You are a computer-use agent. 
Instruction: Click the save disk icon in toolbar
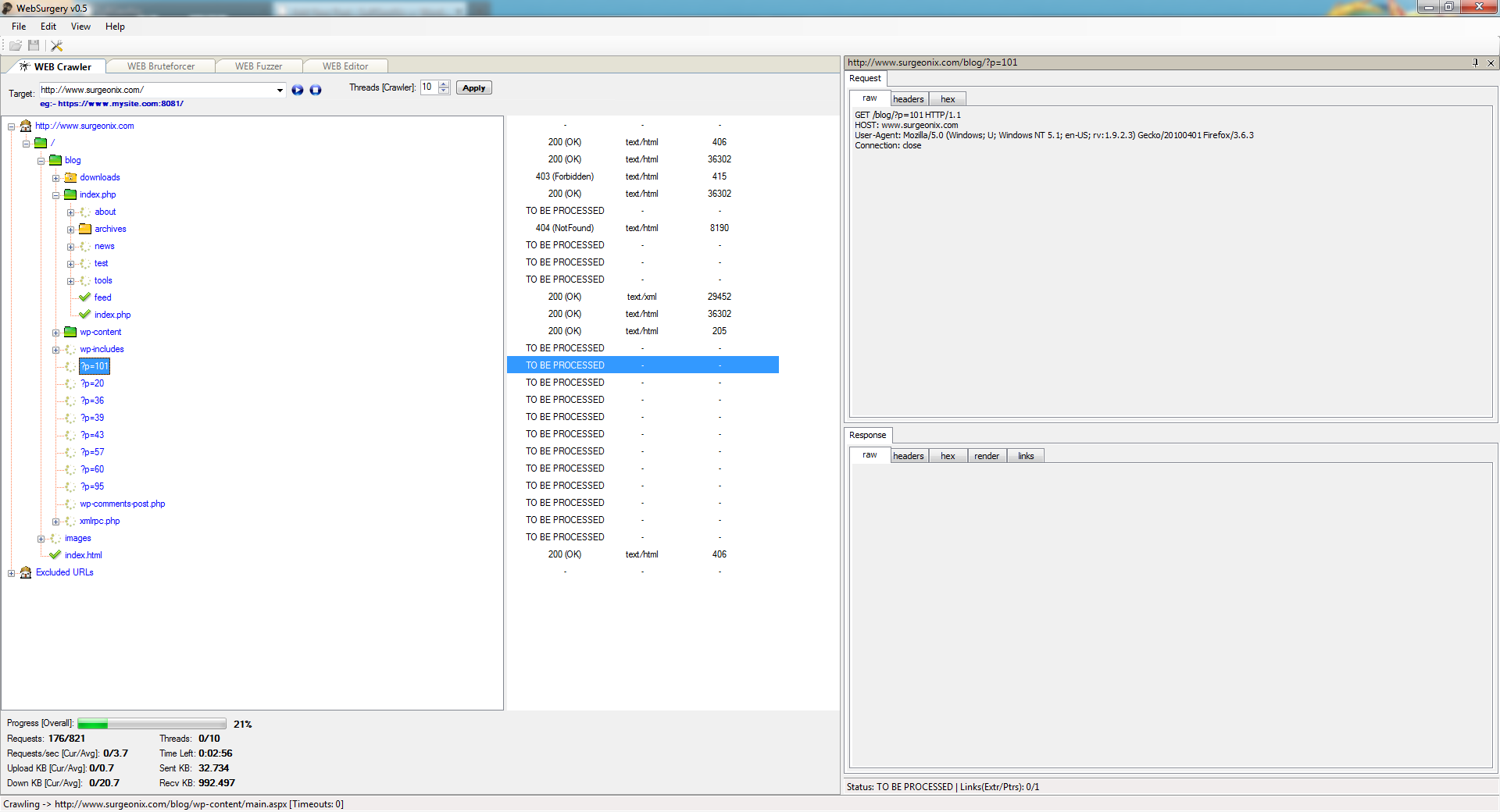pos(34,46)
